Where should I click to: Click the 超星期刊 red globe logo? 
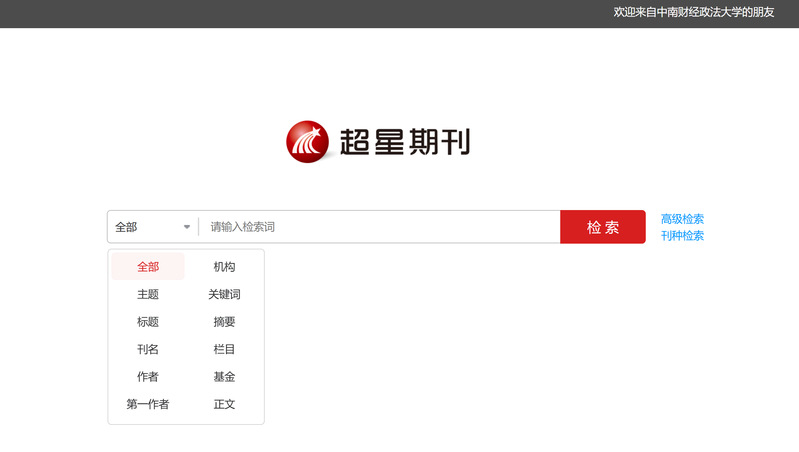[x=307, y=142]
